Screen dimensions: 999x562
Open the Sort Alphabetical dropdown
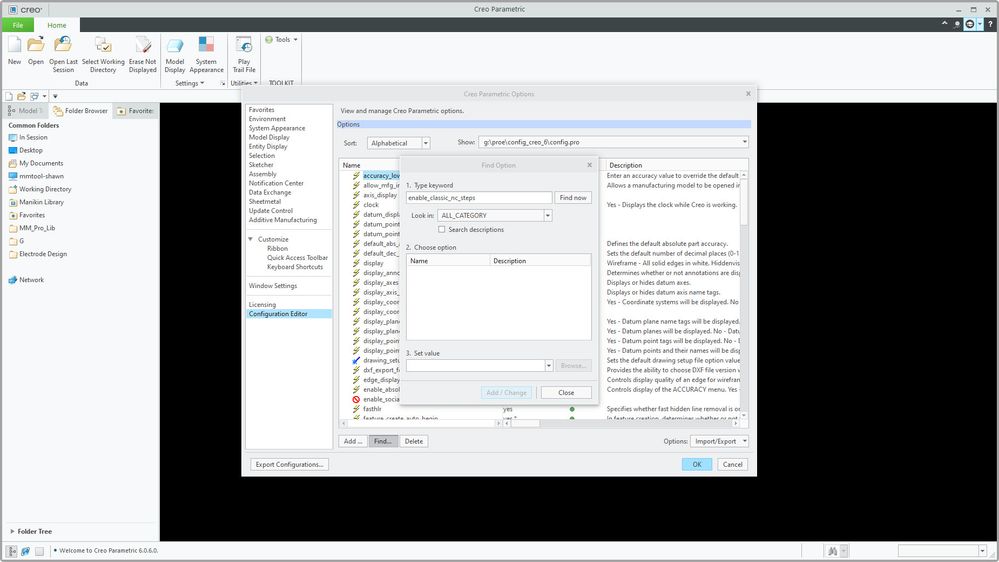coord(425,143)
